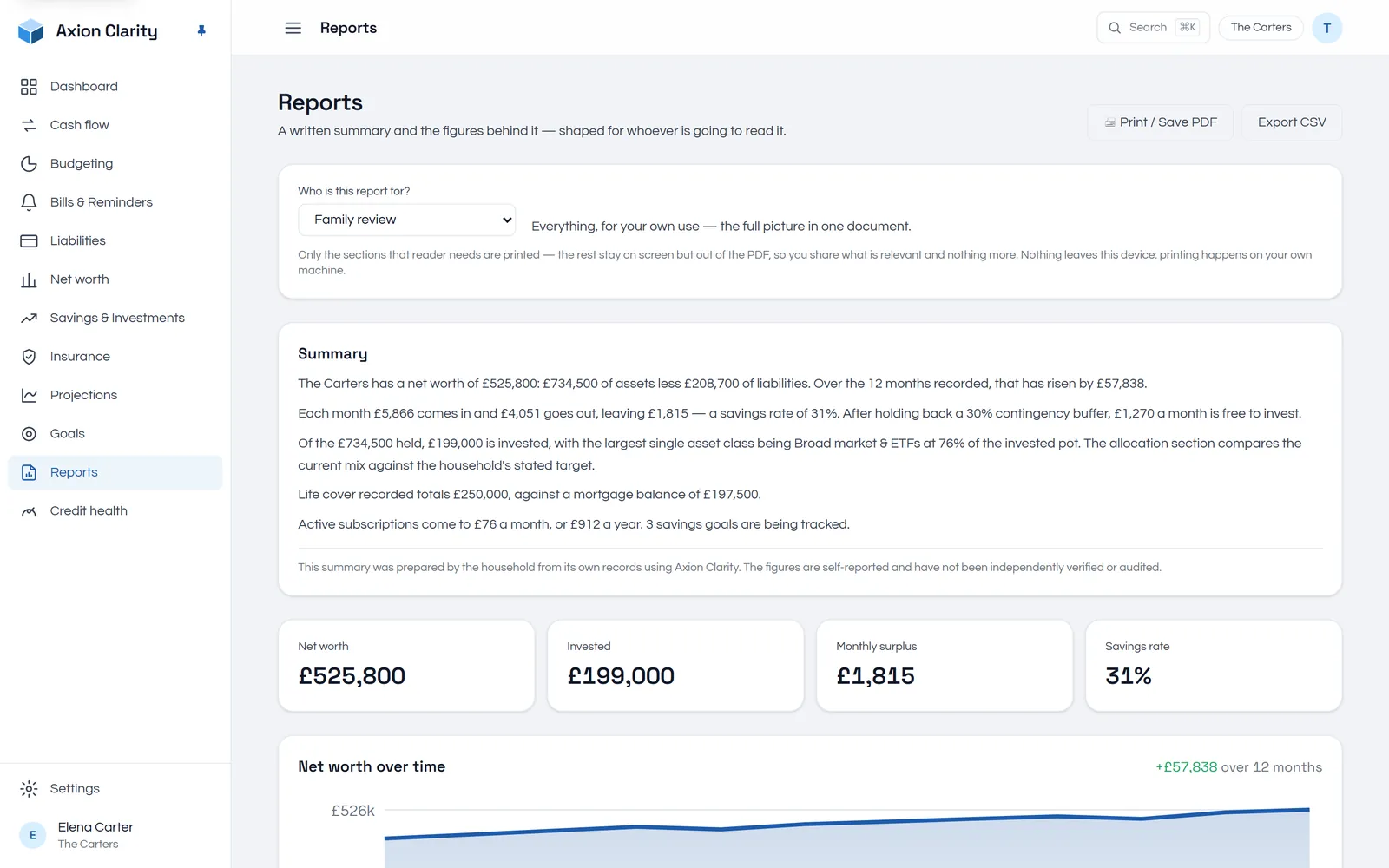Click The Carters household button

point(1261,28)
